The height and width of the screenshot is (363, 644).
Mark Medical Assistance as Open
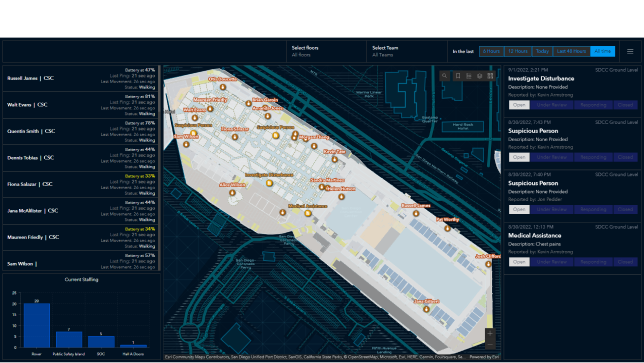point(519,262)
